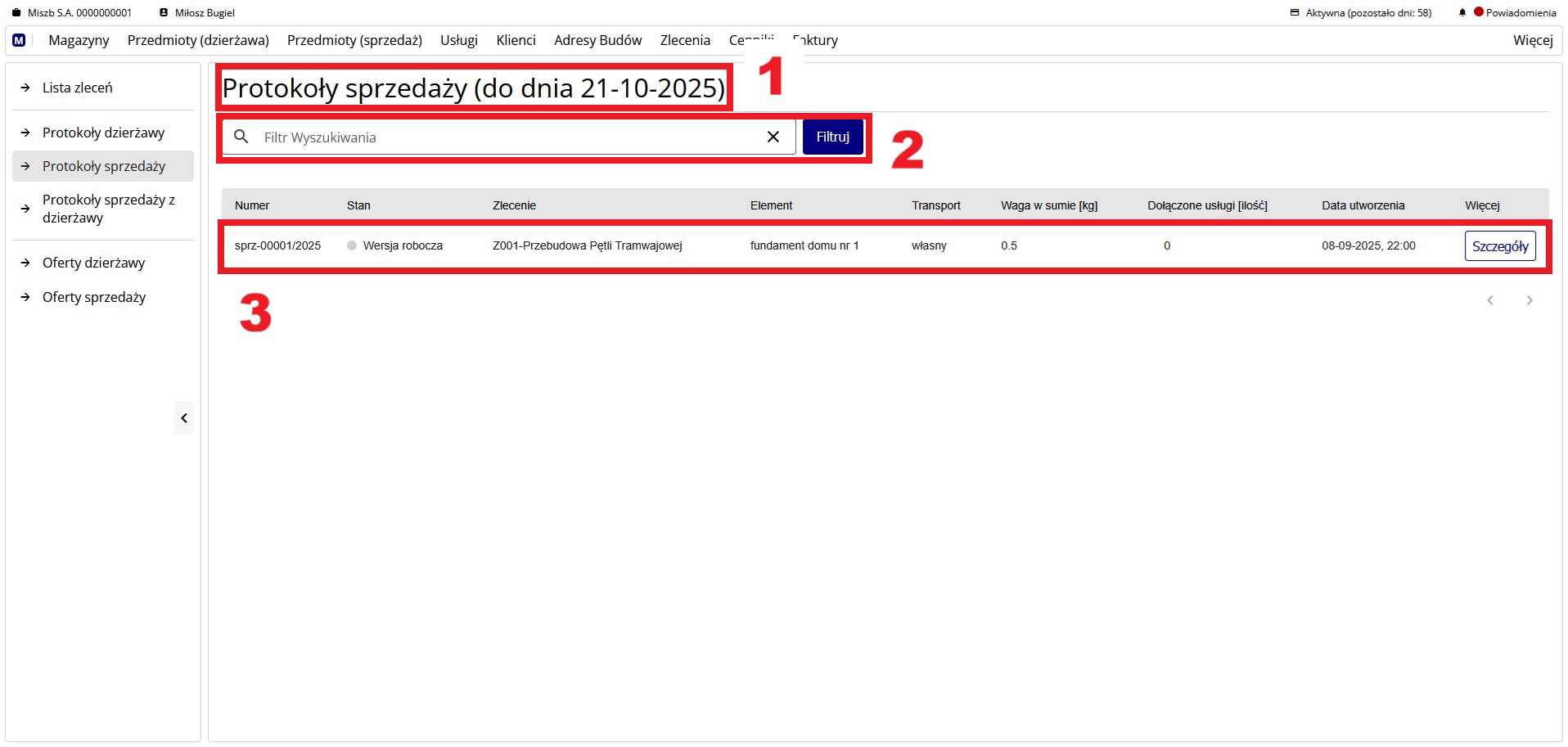Screen dimensions: 1568x747
Task: Click the Filtr Wyszukiwania input field
Action: coord(507,137)
